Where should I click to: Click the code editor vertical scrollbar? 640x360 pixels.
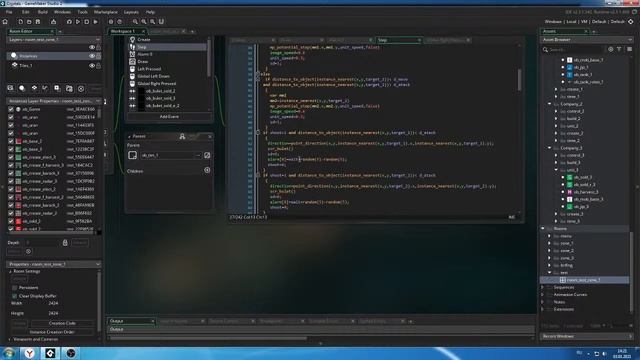click(519, 80)
